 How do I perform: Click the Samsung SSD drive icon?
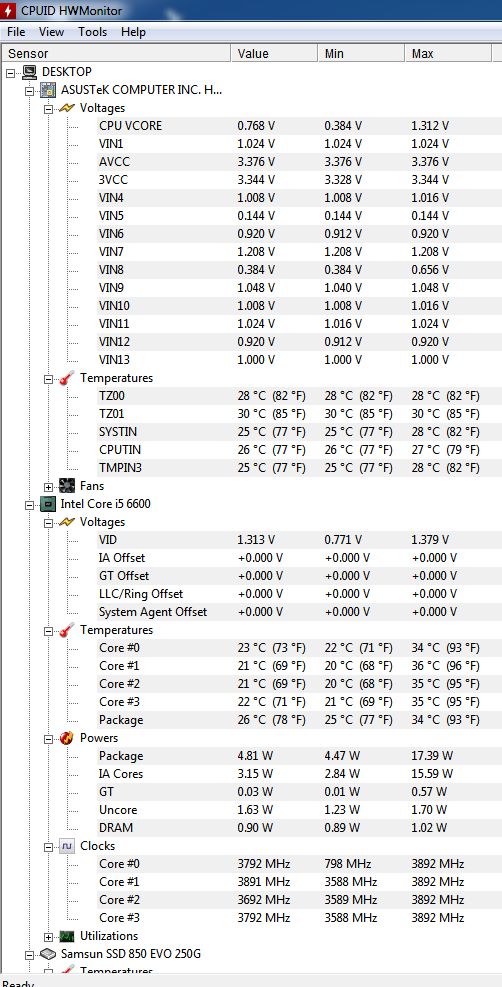tap(48, 954)
